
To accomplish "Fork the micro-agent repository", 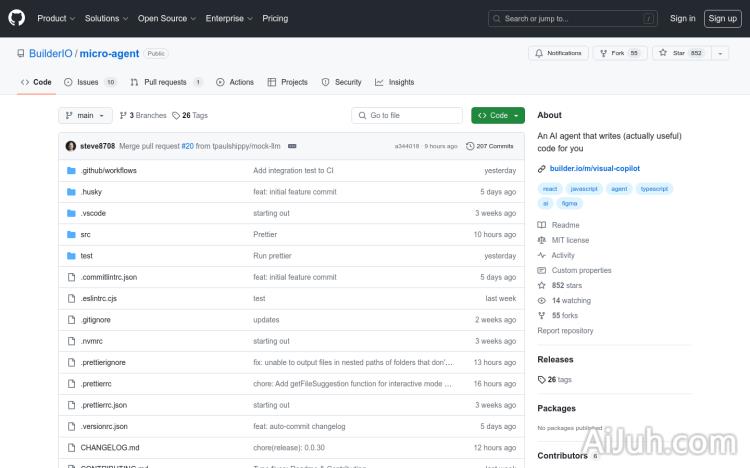I will pos(619,53).
